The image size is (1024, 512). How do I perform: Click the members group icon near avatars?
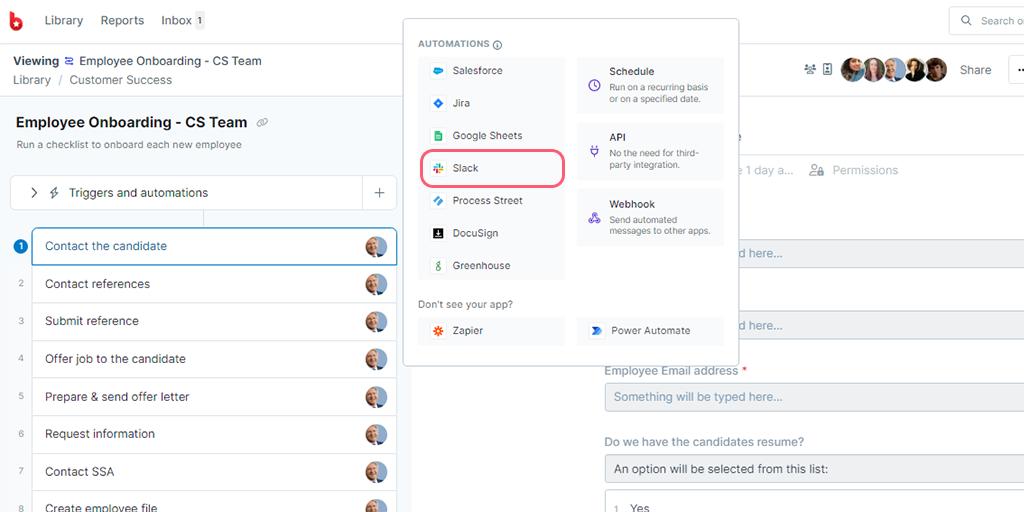(810, 69)
